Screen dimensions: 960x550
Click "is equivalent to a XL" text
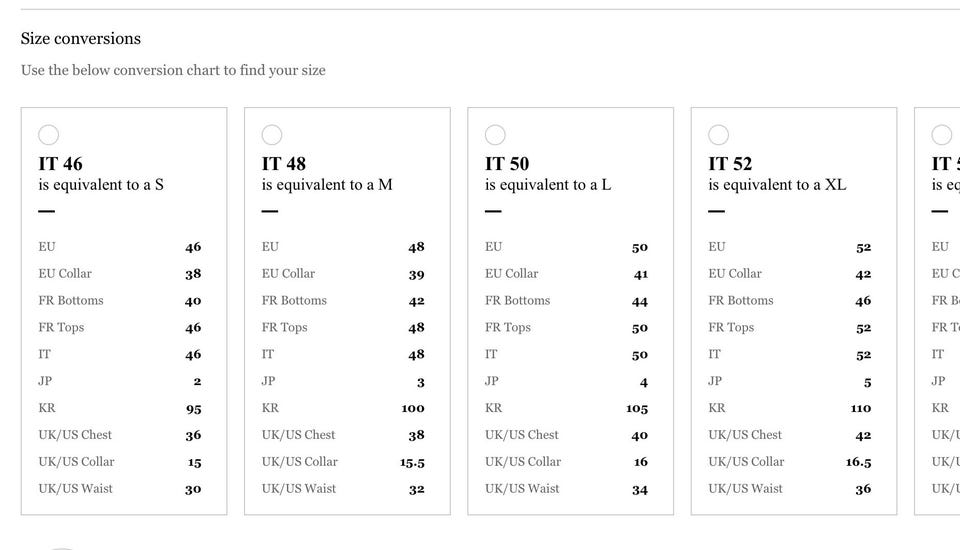click(777, 185)
